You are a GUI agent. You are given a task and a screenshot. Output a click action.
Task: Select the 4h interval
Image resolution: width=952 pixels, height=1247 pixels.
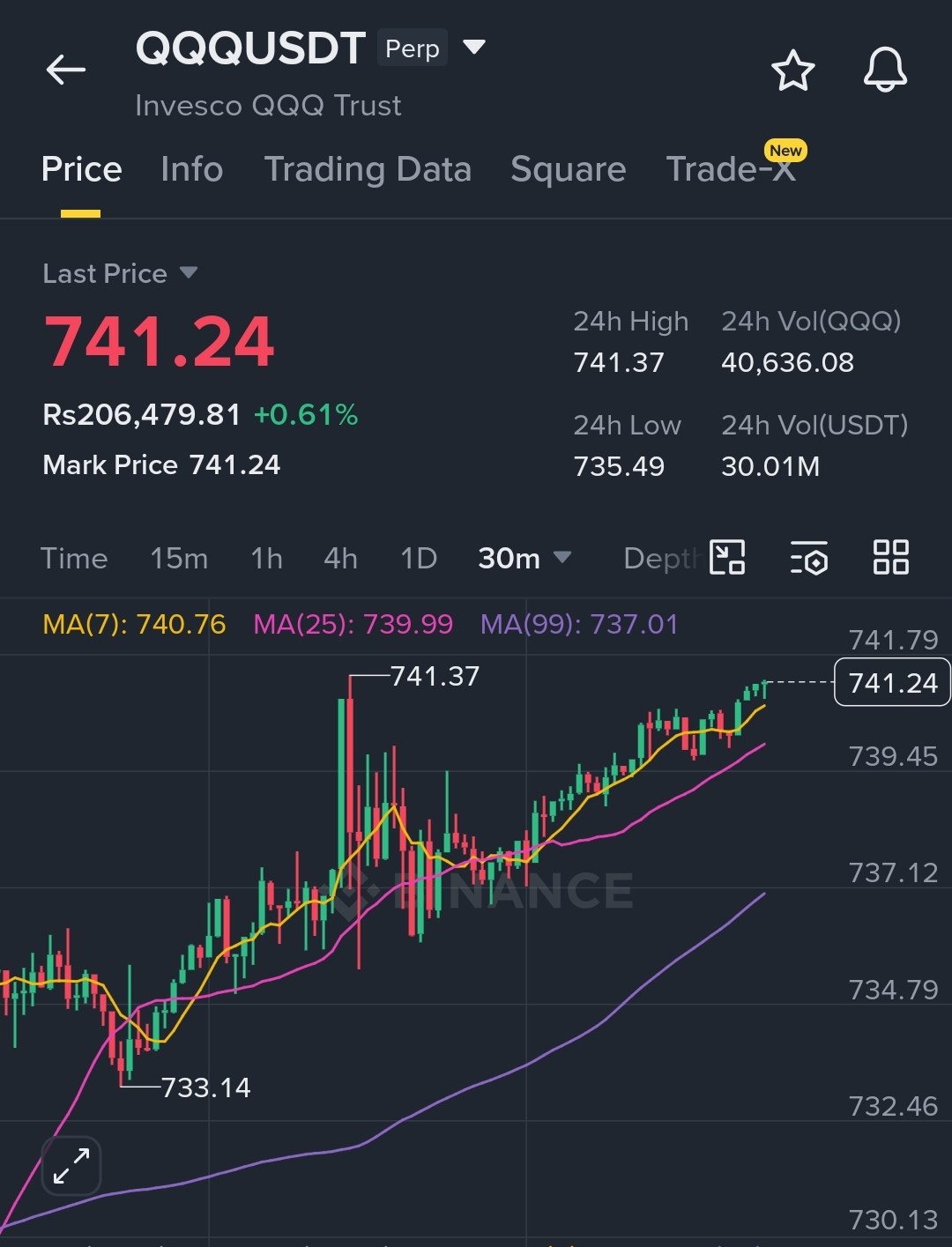pos(340,559)
